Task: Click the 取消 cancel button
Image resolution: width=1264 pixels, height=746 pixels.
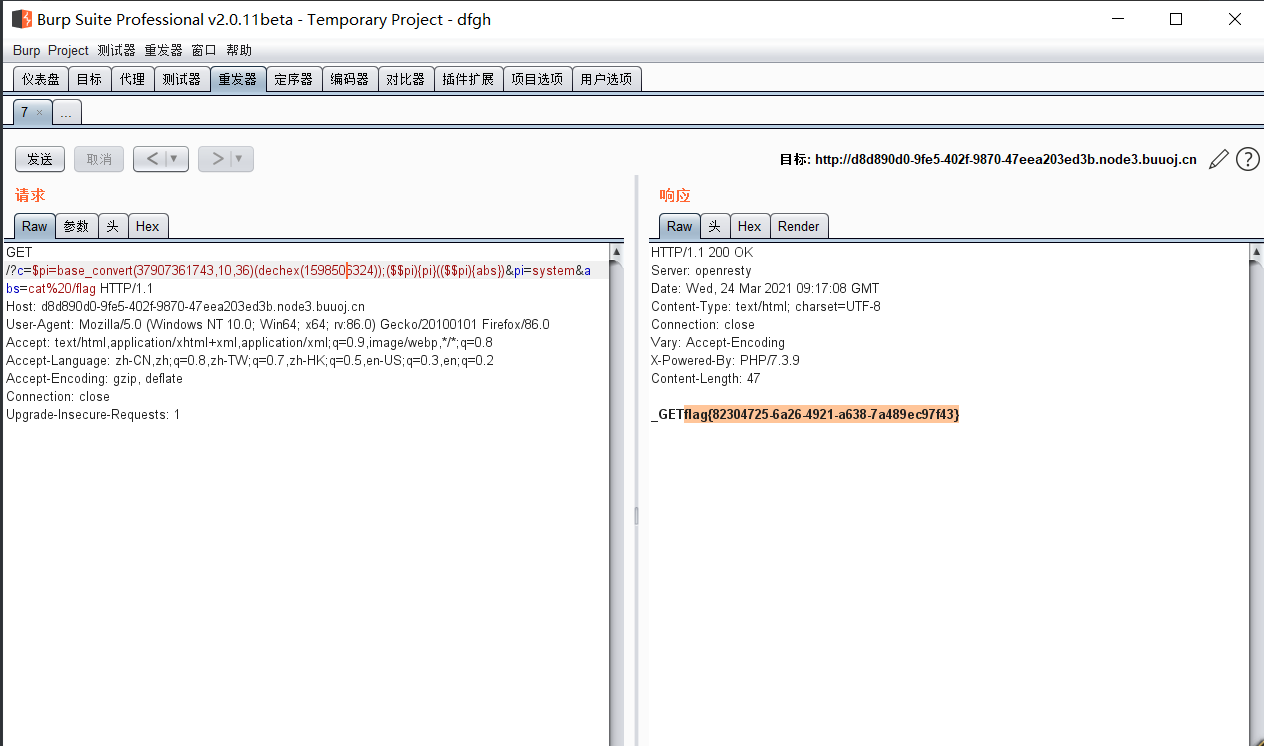Action: tap(99, 159)
